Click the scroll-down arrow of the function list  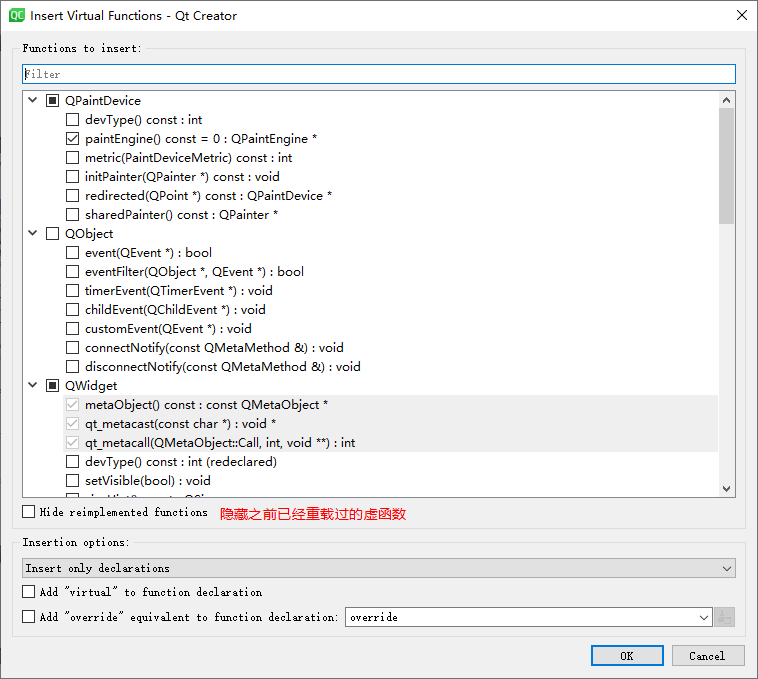pyautogui.click(x=726, y=489)
